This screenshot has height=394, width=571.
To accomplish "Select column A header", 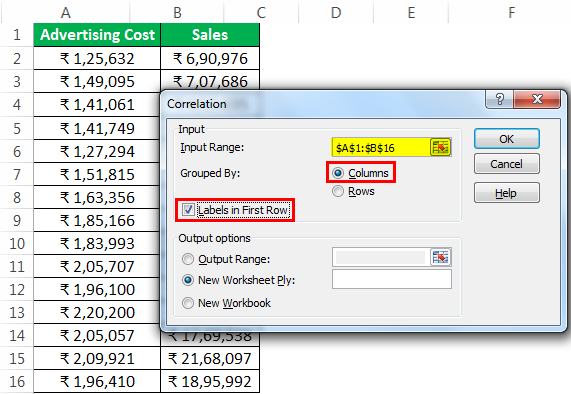I will [66, 12].
